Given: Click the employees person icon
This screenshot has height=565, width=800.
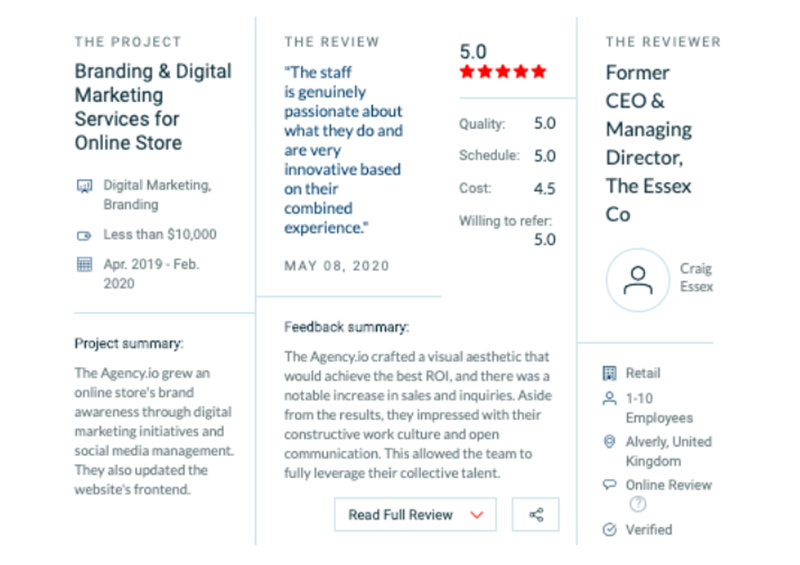Looking at the screenshot, I should tap(609, 399).
